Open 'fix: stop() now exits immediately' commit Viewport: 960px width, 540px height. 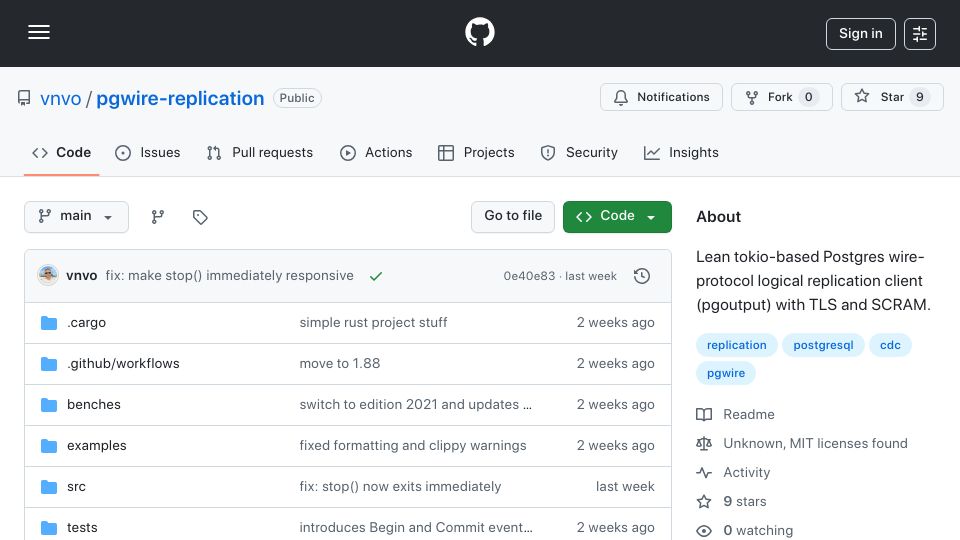coord(400,487)
